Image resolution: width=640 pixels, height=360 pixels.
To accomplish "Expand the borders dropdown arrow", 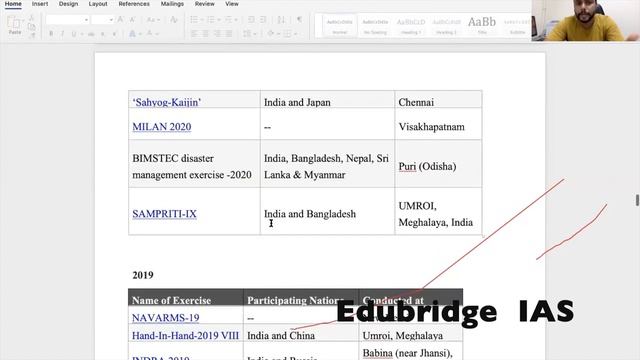I will coord(295,34).
